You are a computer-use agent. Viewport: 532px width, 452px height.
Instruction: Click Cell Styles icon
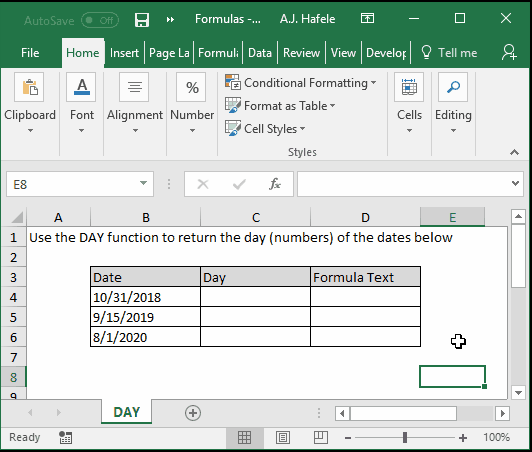233,128
